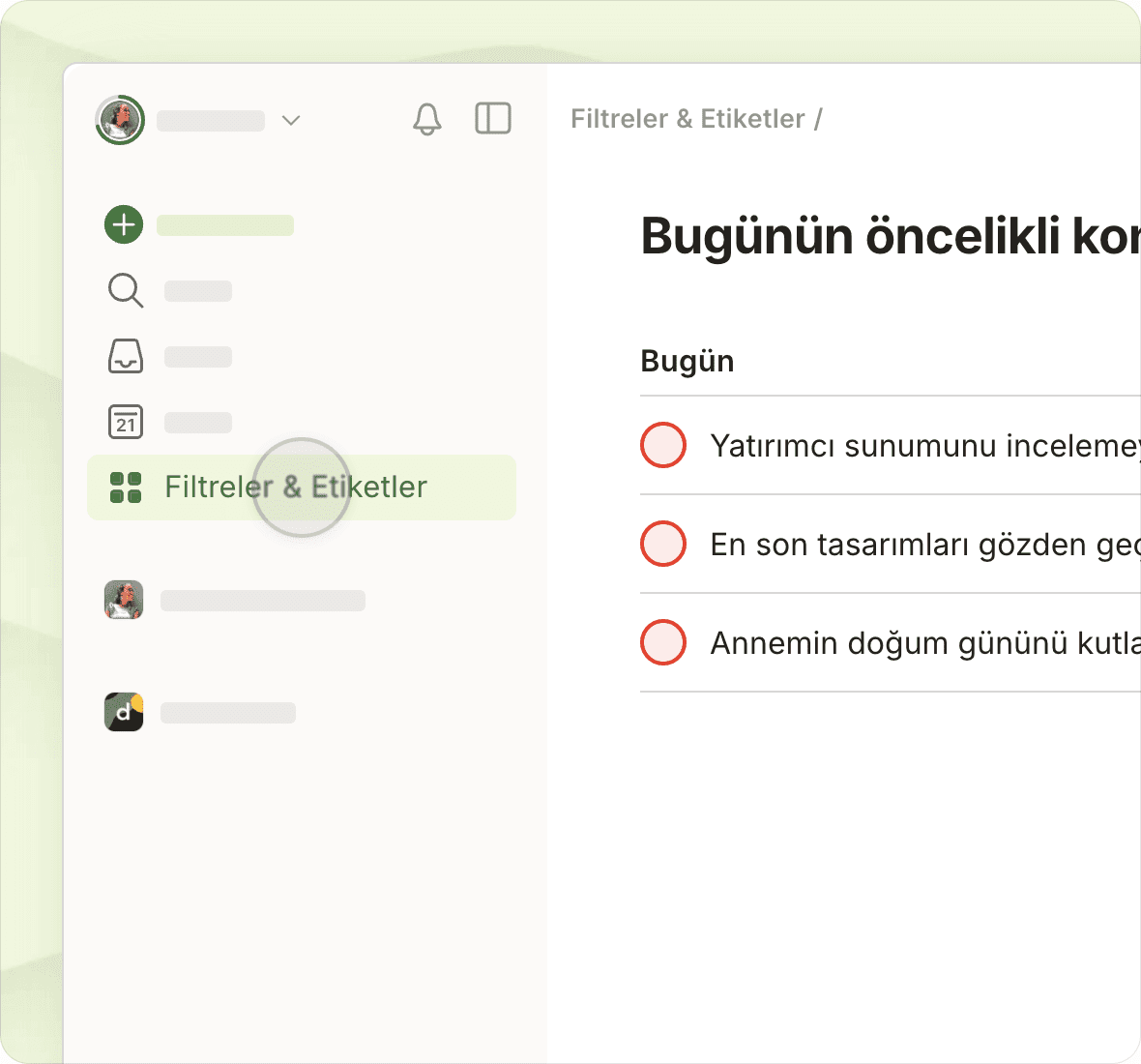Open the calendar icon showing 21
Image resolution: width=1141 pixels, height=1064 pixels.
(x=125, y=422)
